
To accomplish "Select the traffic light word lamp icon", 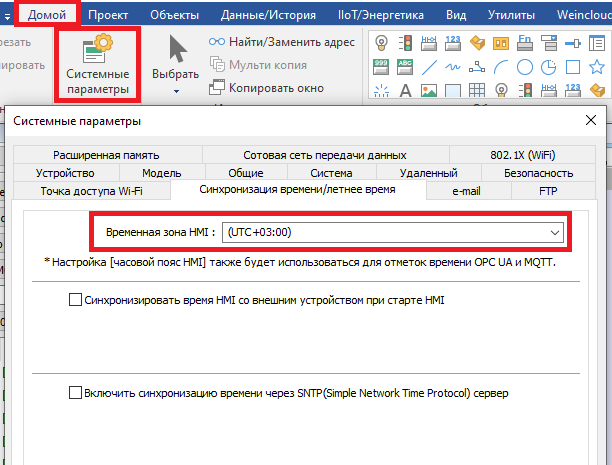I will [406, 43].
